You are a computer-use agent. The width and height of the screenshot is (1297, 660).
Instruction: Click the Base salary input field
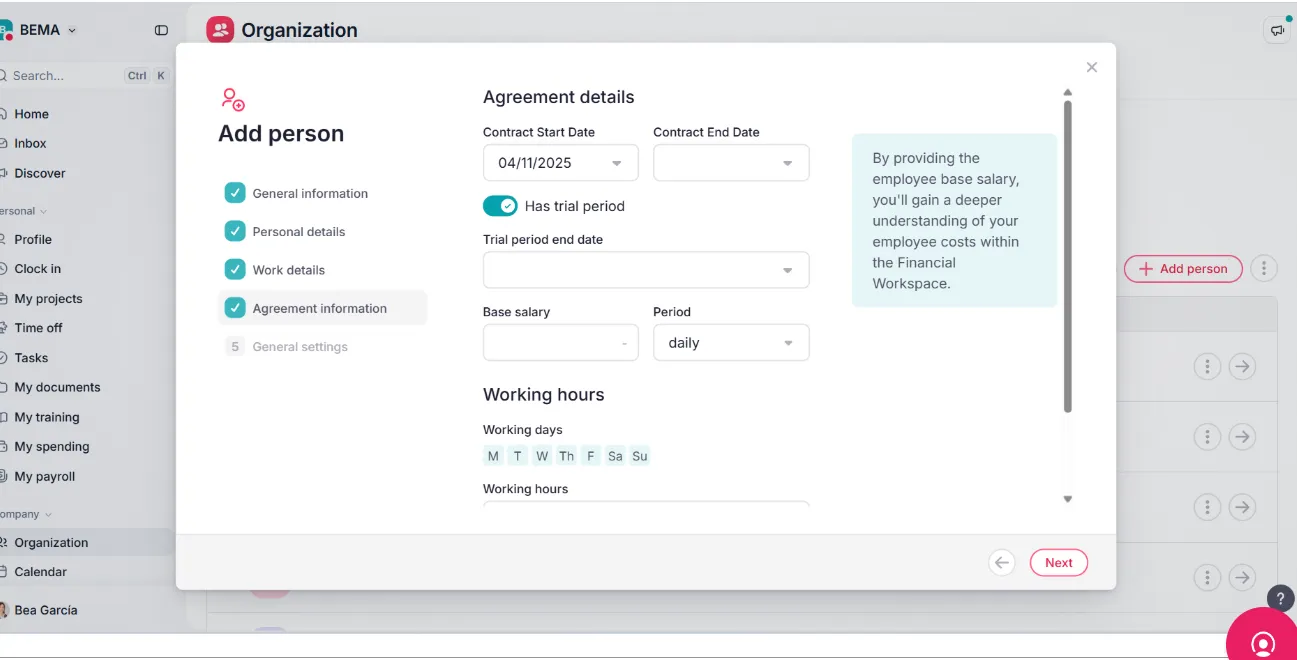560,343
